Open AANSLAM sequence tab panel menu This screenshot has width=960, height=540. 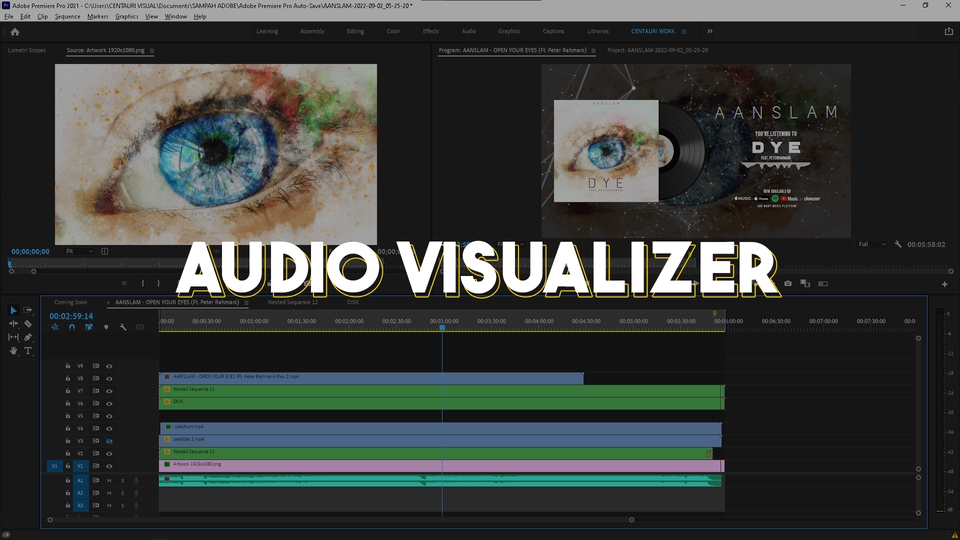pos(246,302)
